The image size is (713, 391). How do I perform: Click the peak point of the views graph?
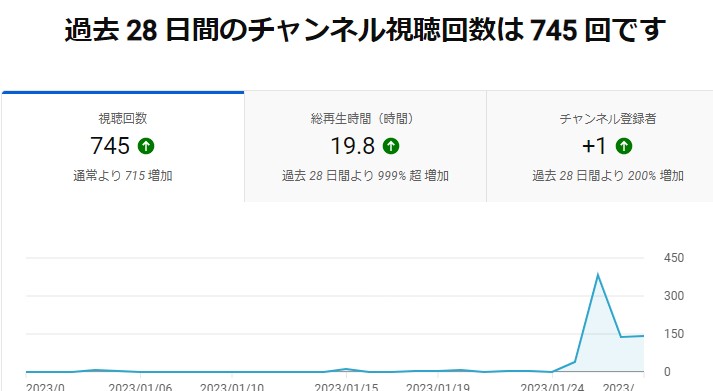pyautogui.click(x=598, y=274)
